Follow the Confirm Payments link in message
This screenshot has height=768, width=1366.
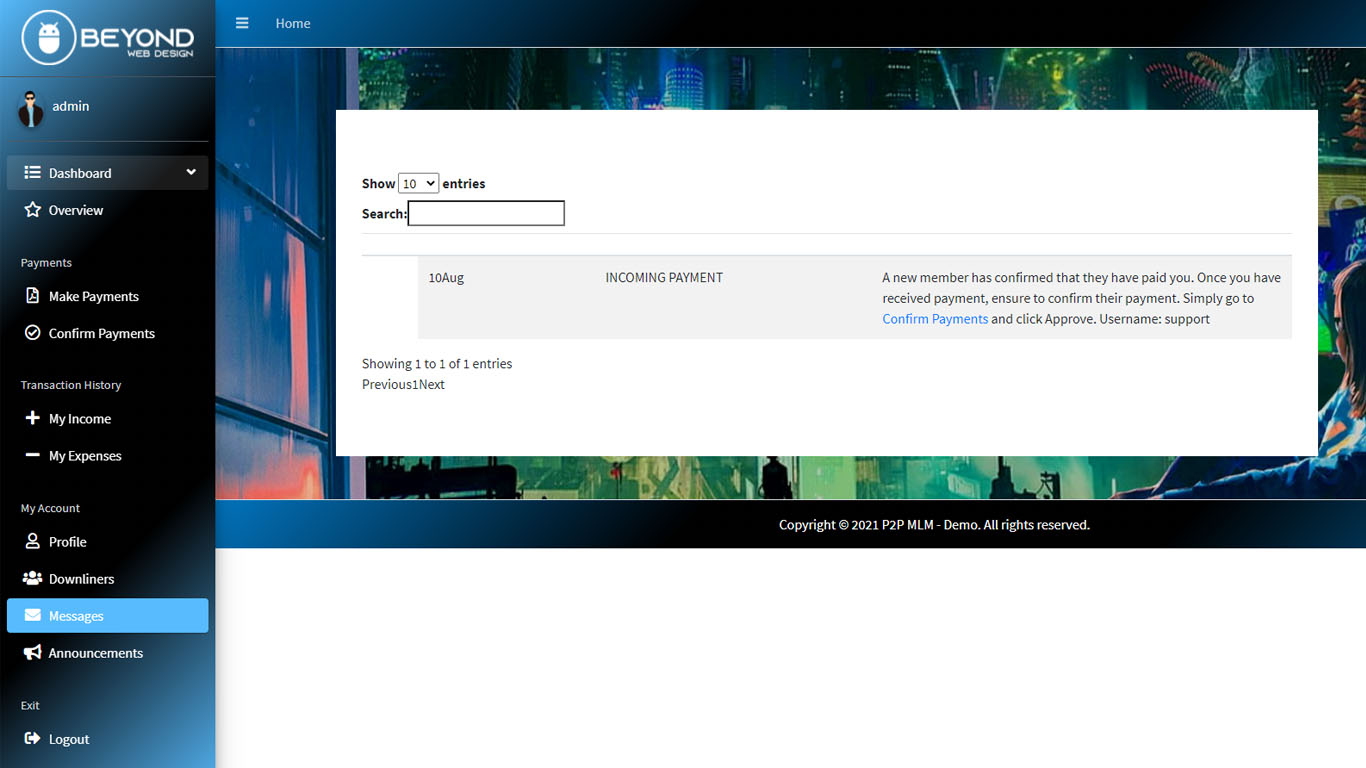pyautogui.click(x=935, y=319)
